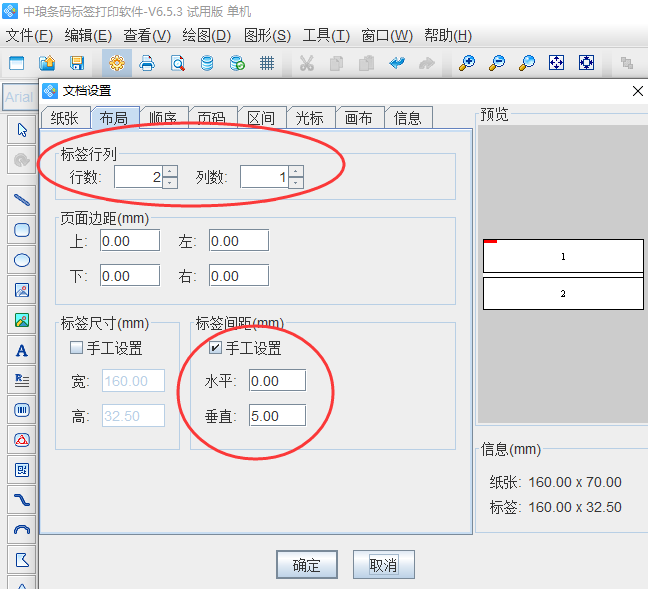
Task: Click the save document toolbar icon
Action: 76,63
